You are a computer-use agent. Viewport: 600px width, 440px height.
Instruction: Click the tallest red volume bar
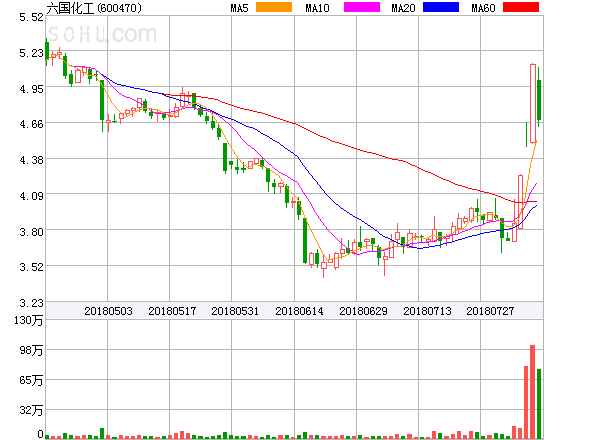tap(532, 392)
